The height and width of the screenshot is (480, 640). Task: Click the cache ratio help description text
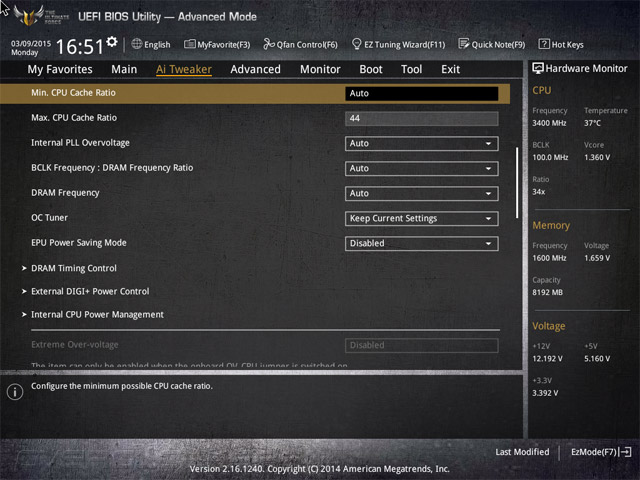point(122,386)
